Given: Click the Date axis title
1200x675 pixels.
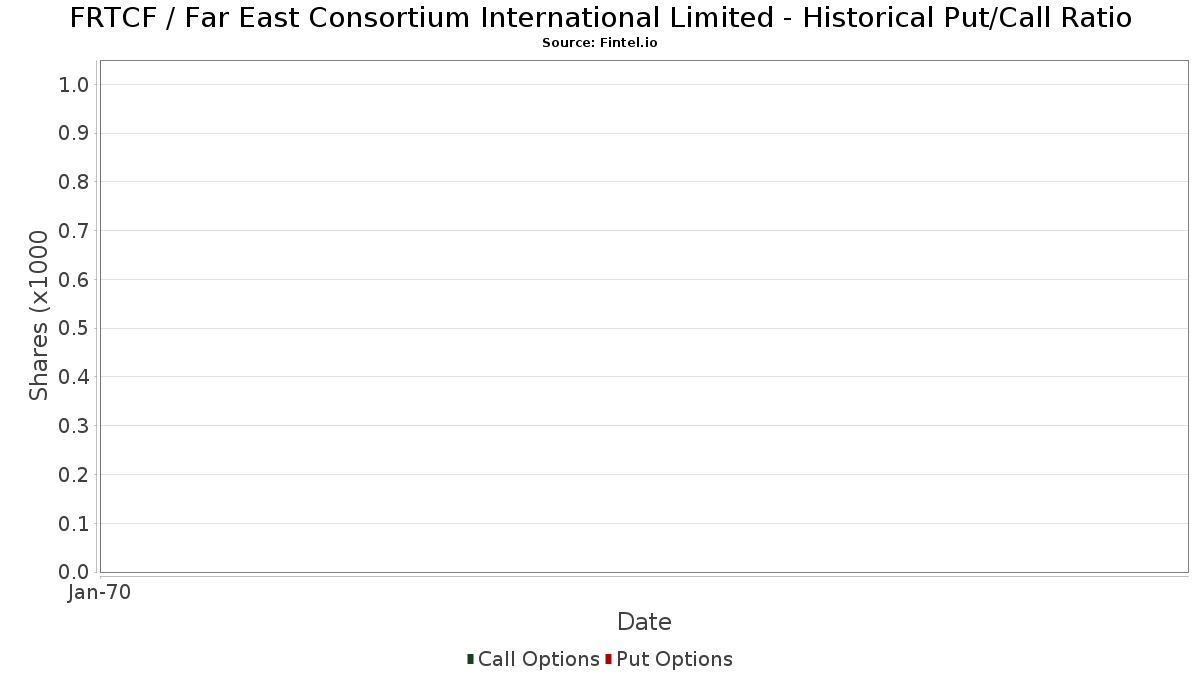Looking at the screenshot, I should coord(644,622).
